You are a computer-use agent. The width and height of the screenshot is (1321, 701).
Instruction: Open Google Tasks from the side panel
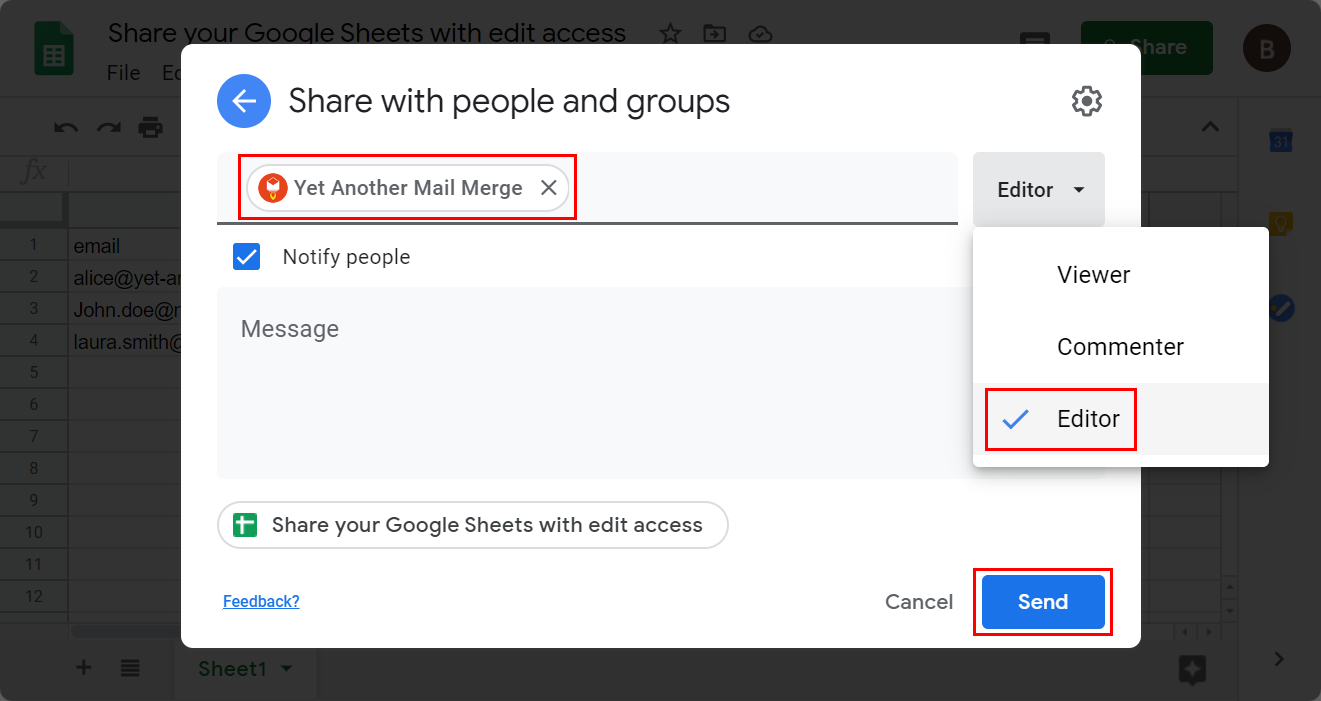[x=1281, y=307]
